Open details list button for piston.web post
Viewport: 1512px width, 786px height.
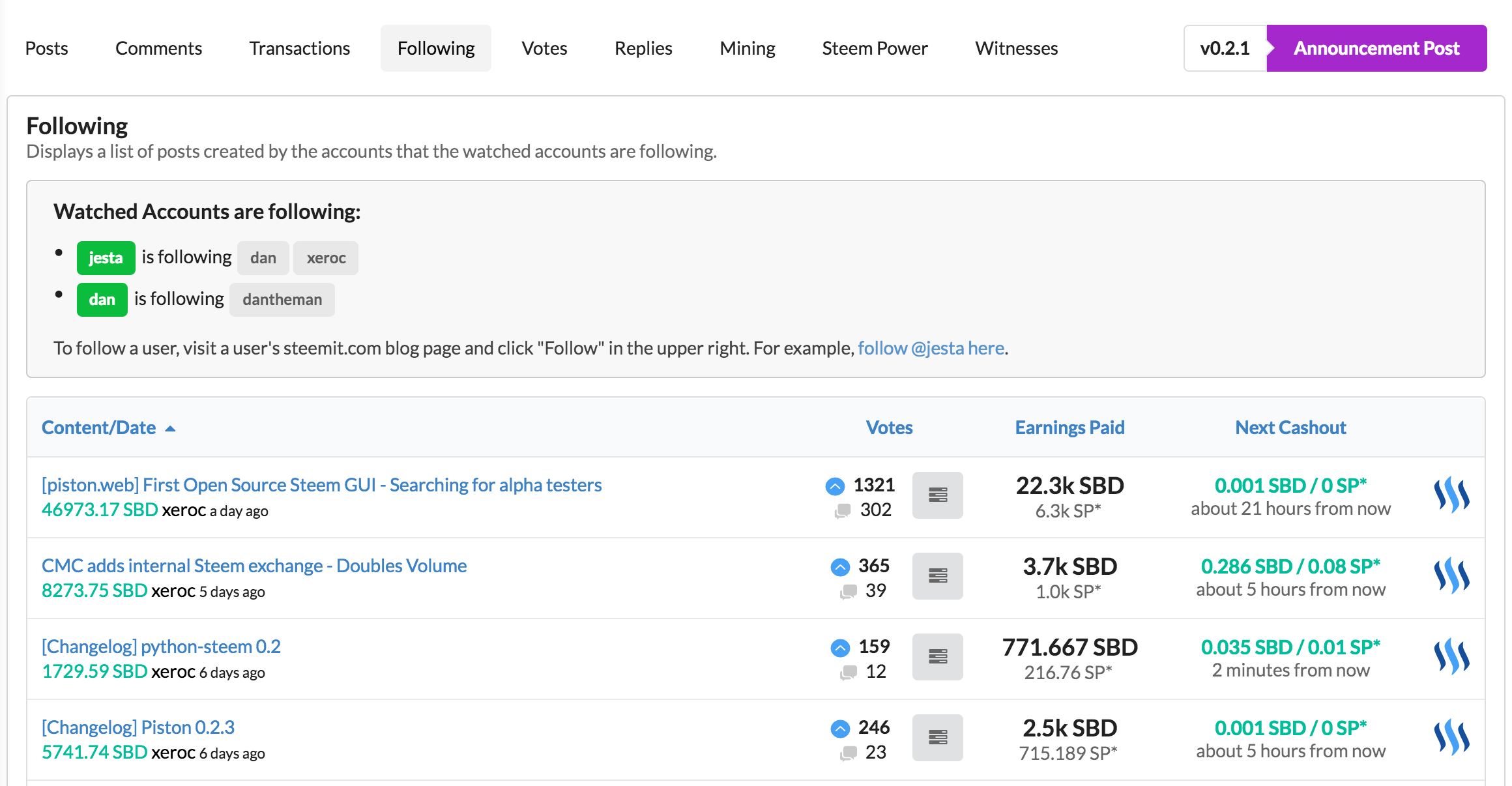[937, 495]
